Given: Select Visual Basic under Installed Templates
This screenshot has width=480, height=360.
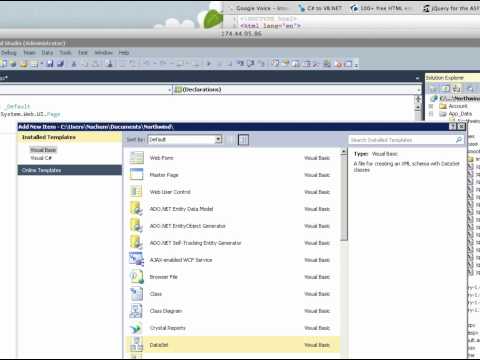Looking at the screenshot, I should tap(43, 150).
